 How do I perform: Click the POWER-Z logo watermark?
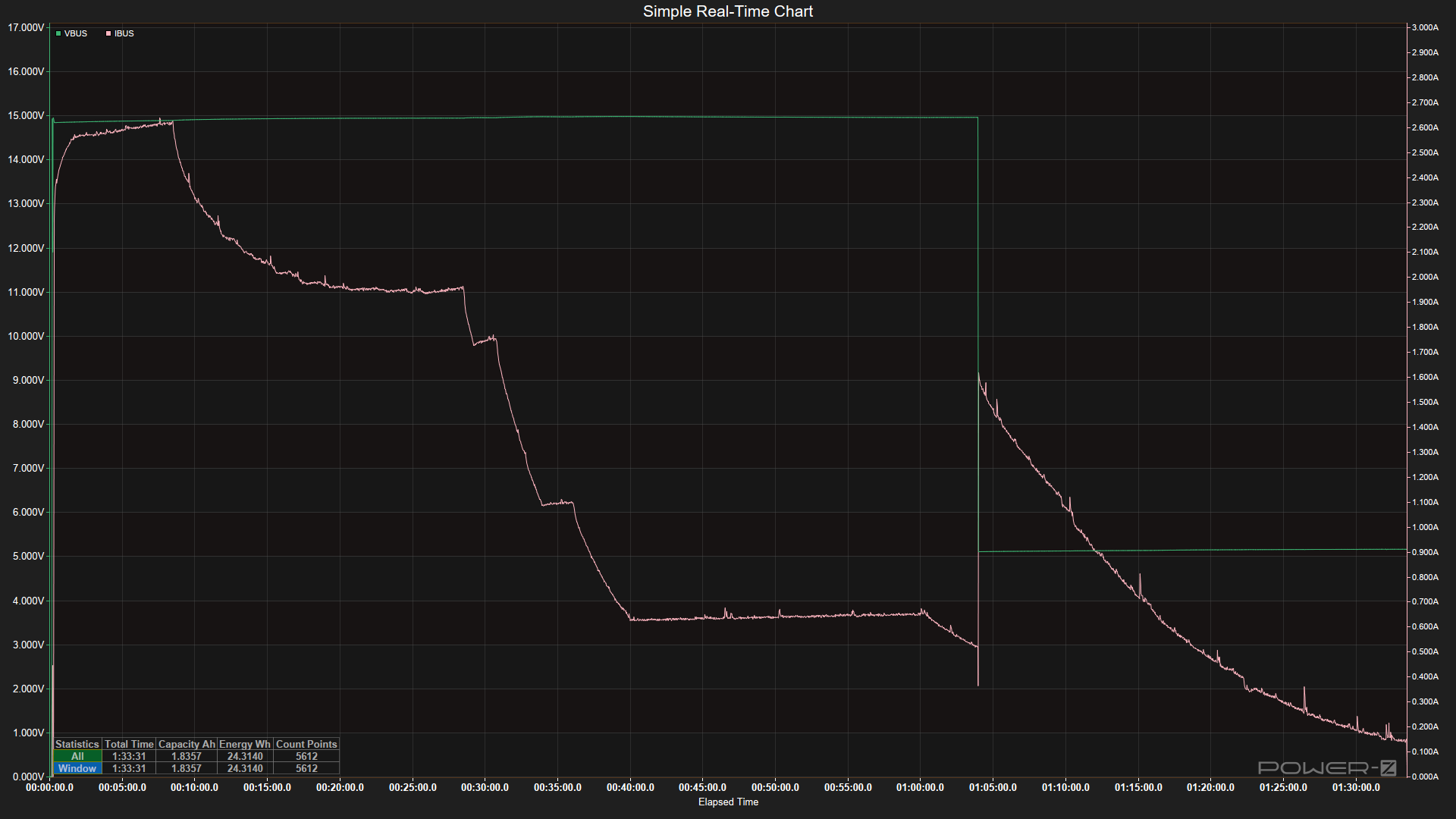click(x=1327, y=768)
